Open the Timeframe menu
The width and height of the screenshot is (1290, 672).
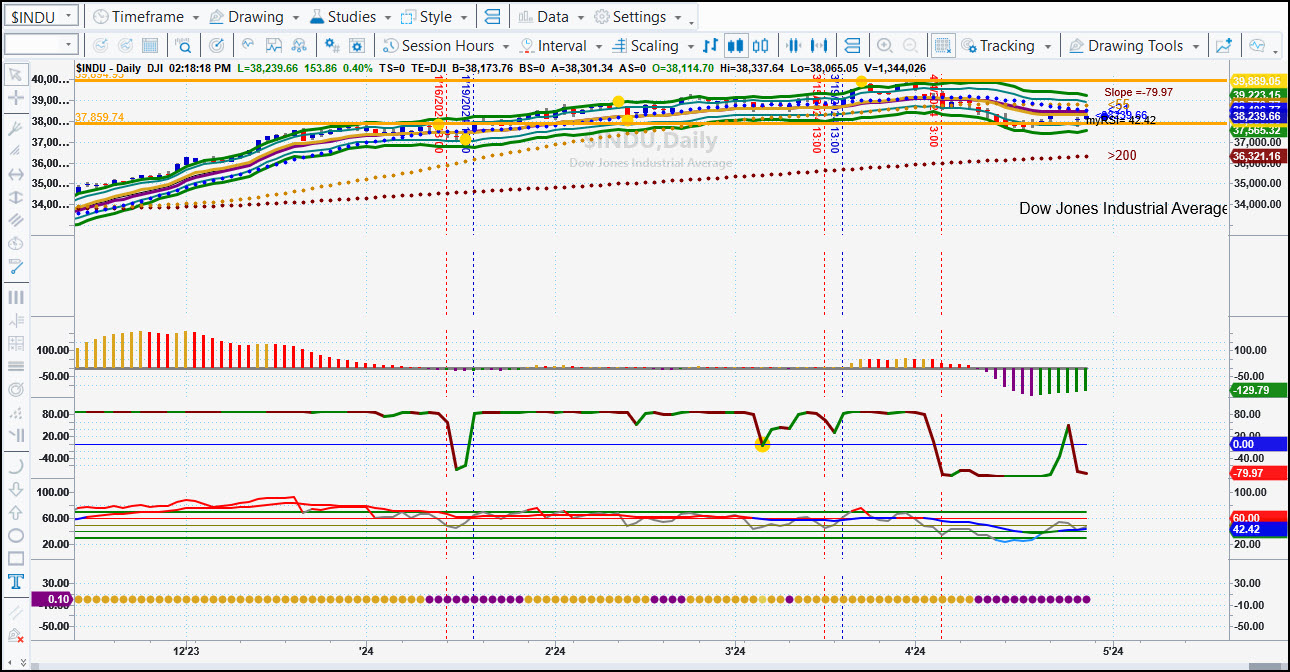click(x=146, y=17)
